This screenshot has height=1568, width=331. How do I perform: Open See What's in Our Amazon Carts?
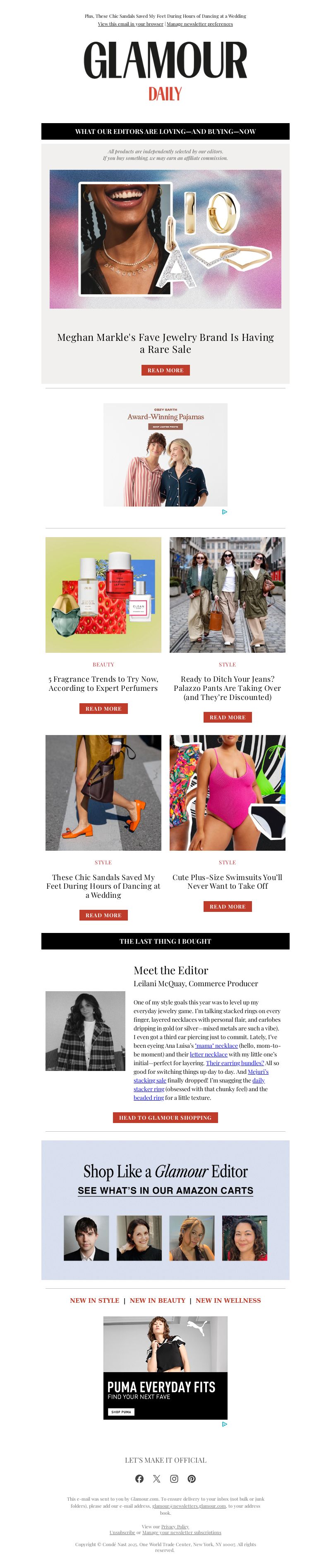165,1190
